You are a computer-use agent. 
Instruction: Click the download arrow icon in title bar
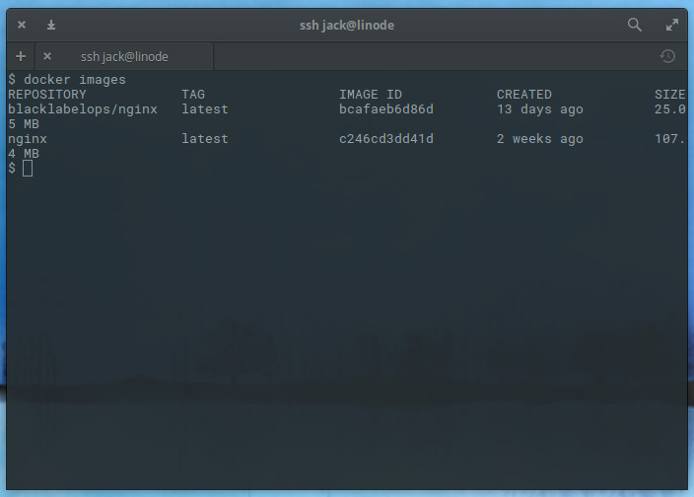tap(51, 25)
